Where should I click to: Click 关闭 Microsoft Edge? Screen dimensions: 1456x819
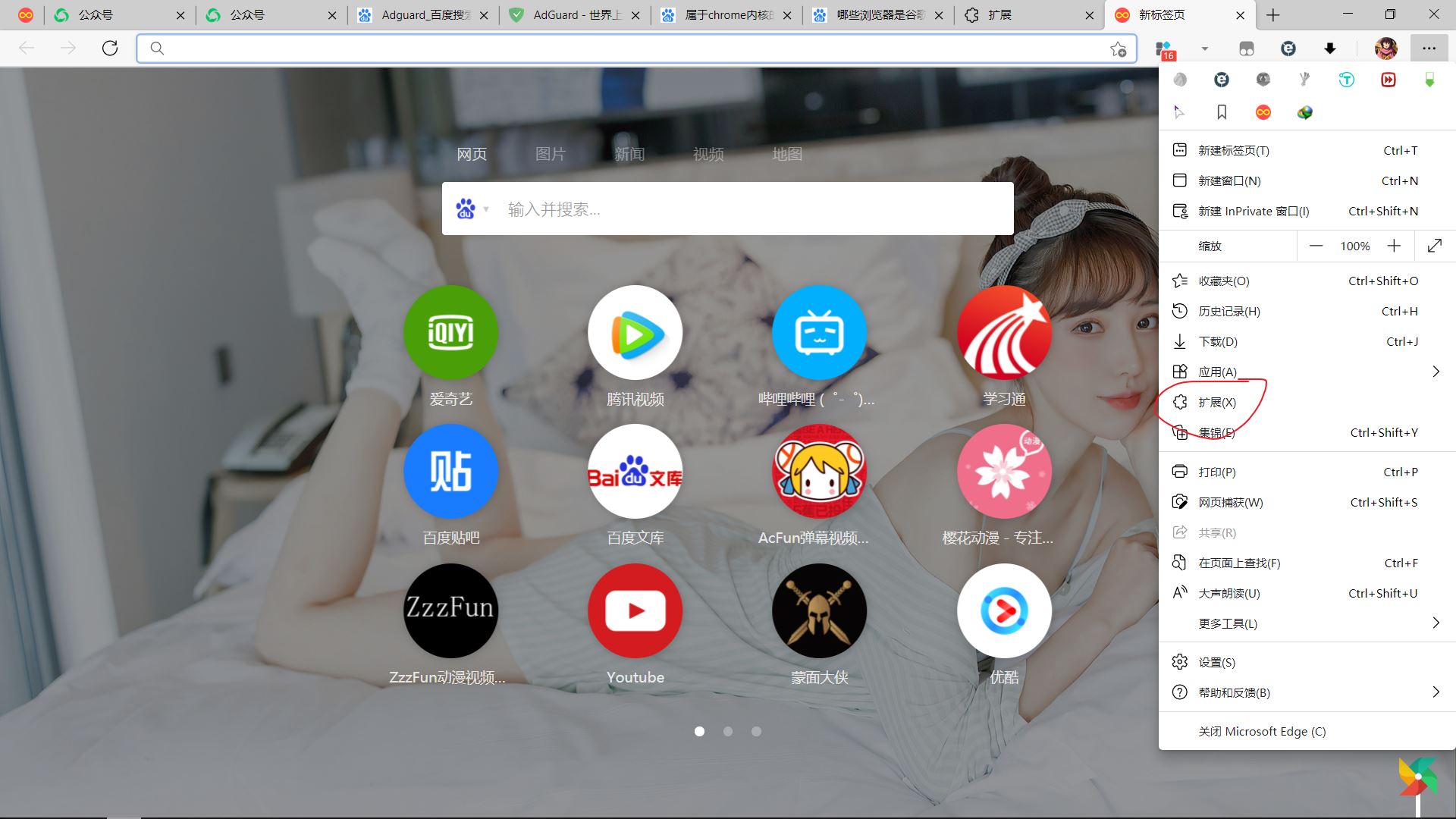click(x=1261, y=730)
